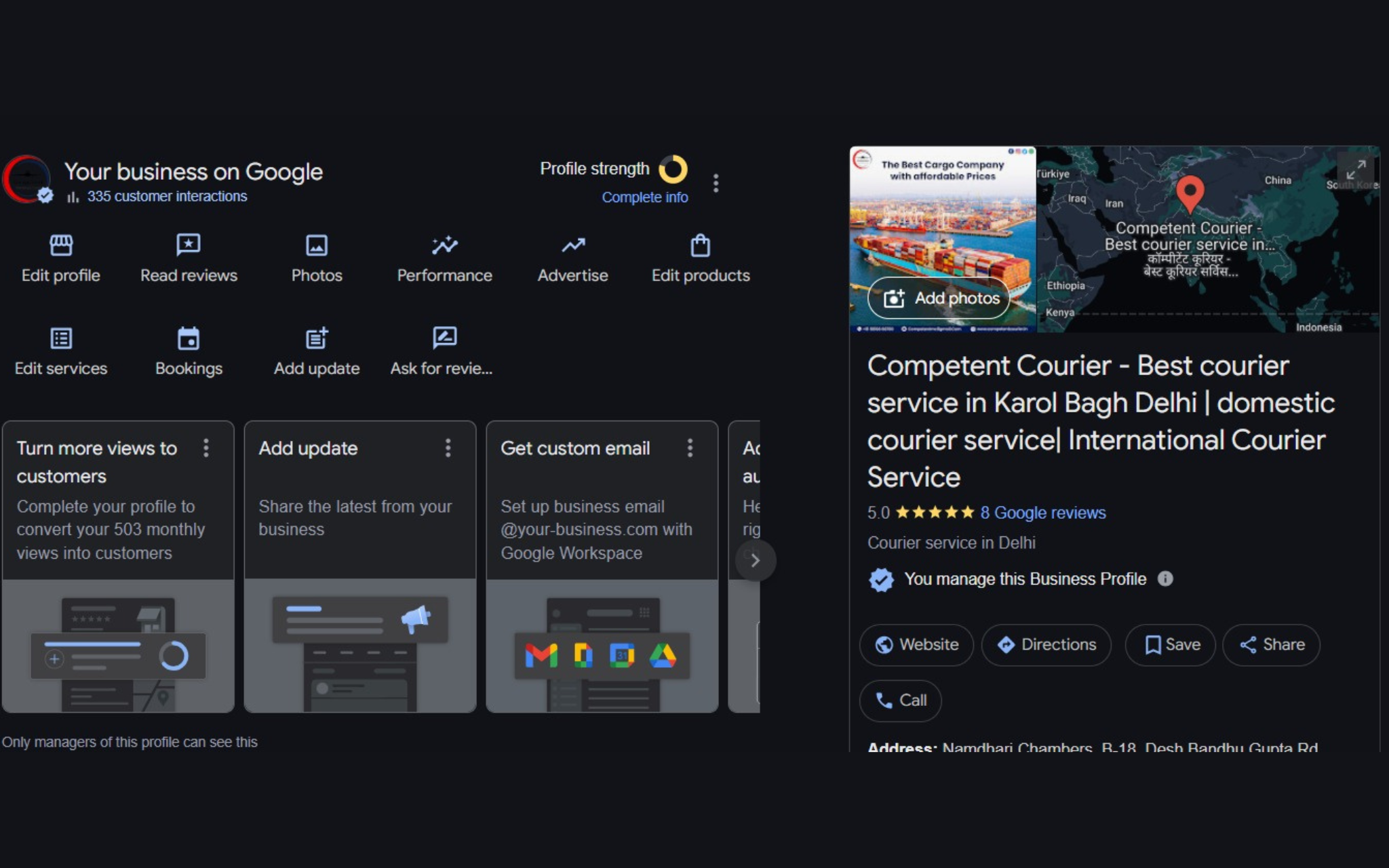1389x868 pixels.
Task: Click the Profile strength label
Action: click(x=594, y=169)
